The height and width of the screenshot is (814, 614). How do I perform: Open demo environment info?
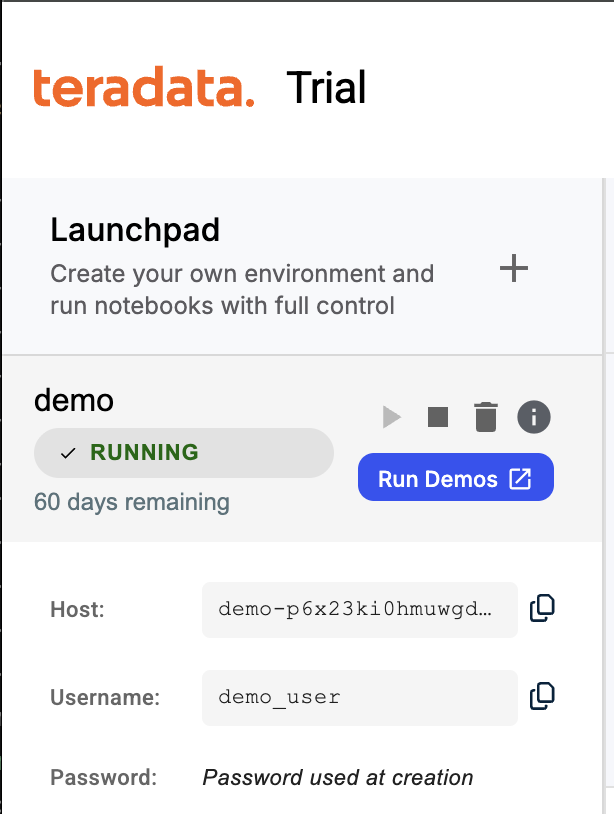click(x=534, y=417)
